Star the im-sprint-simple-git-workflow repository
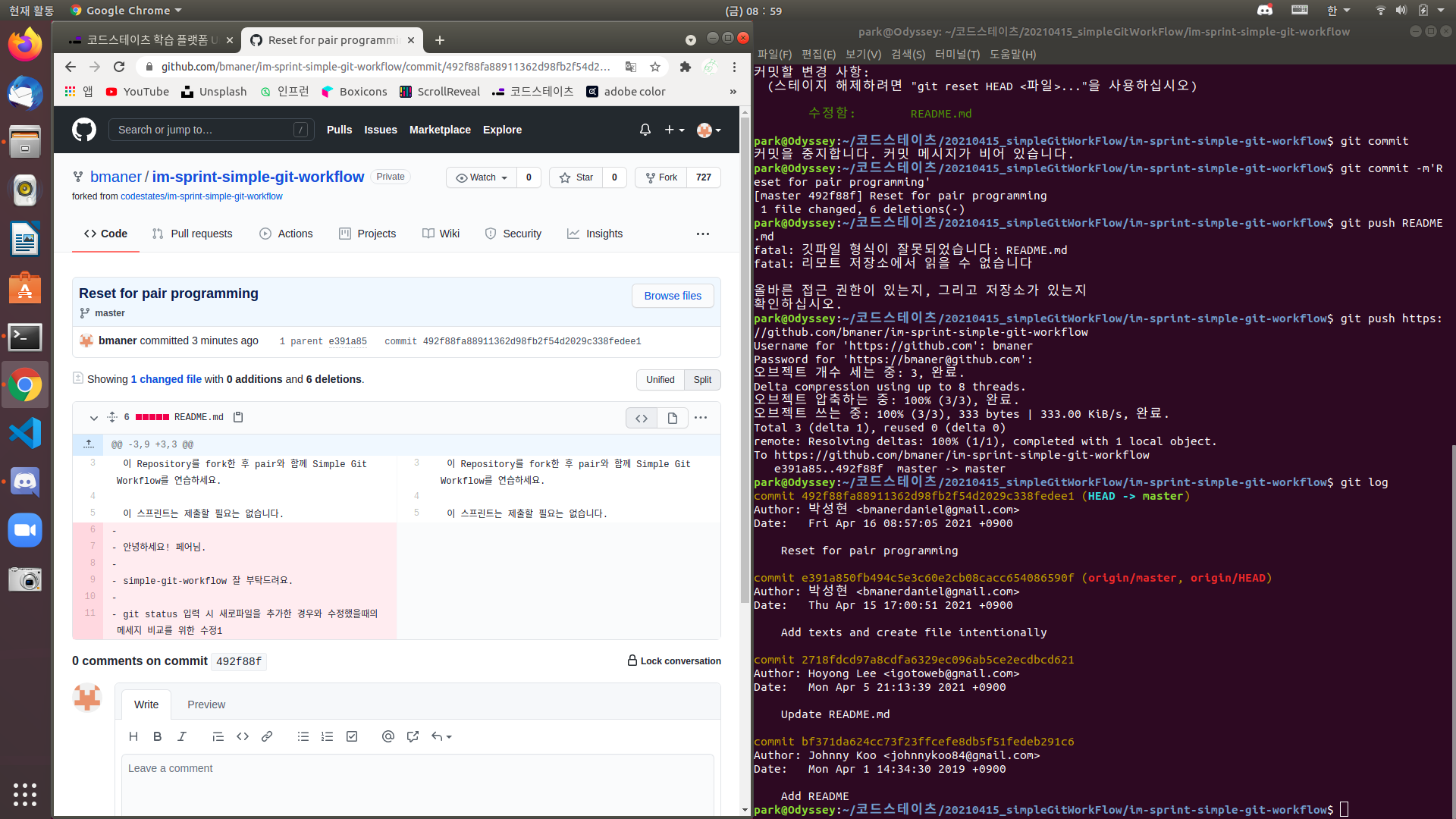The width and height of the screenshot is (1456, 819). pos(576,177)
